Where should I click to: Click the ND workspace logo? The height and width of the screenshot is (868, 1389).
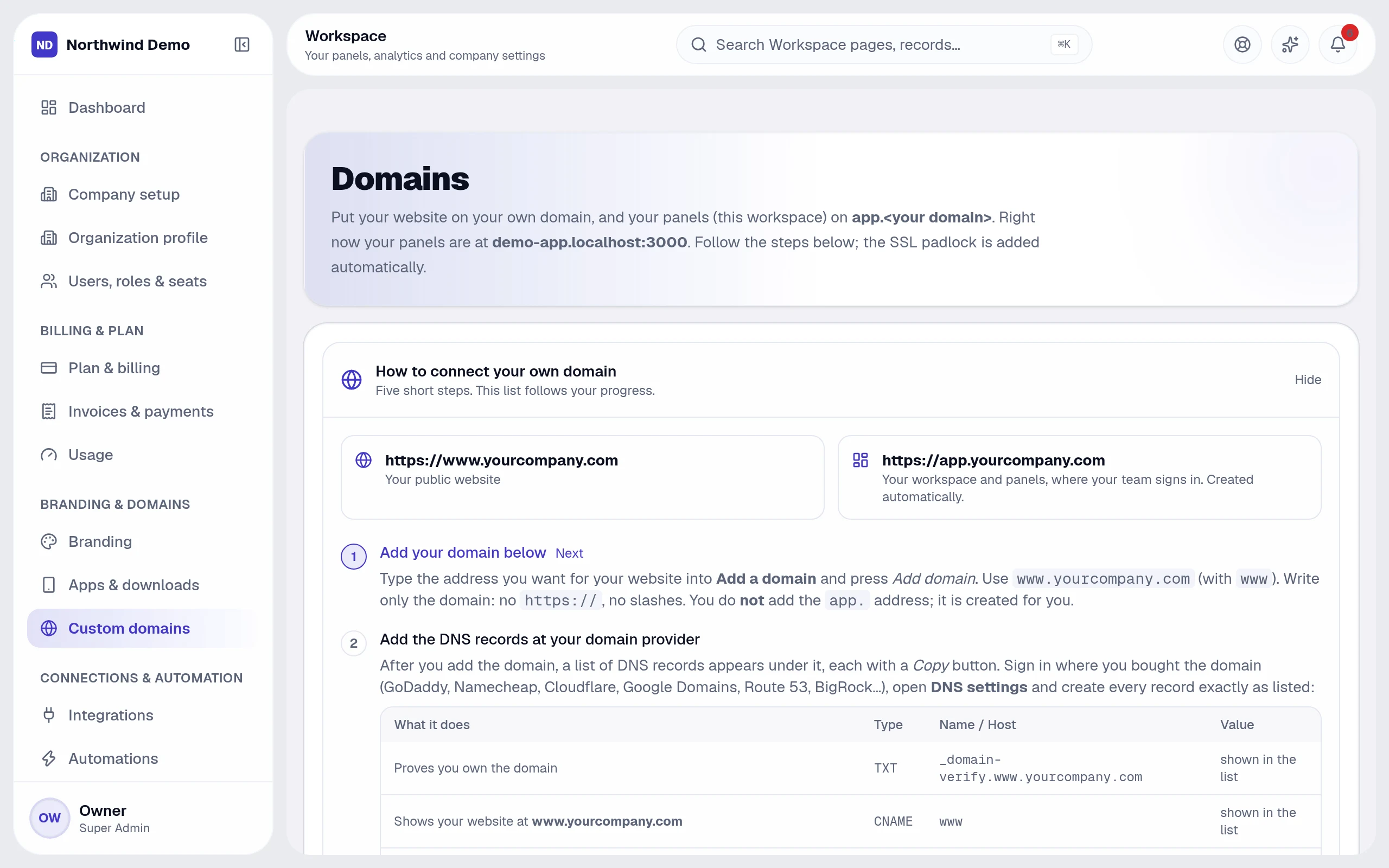coord(44,44)
